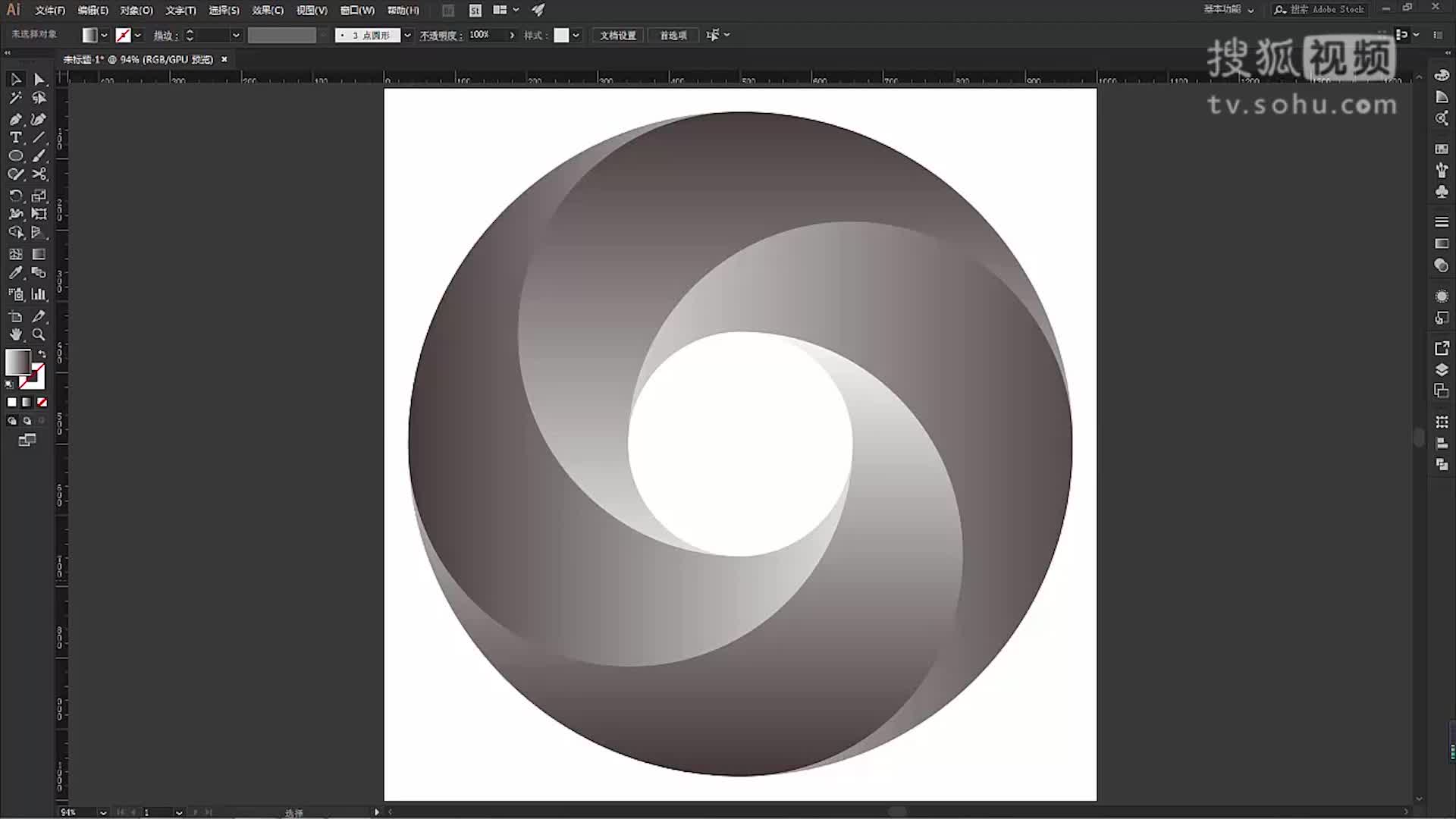Image resolution: width=1456 pixels, height=819 pixels.
Task: Open the Symbols panel club icon
Action: click(1442, 193)
